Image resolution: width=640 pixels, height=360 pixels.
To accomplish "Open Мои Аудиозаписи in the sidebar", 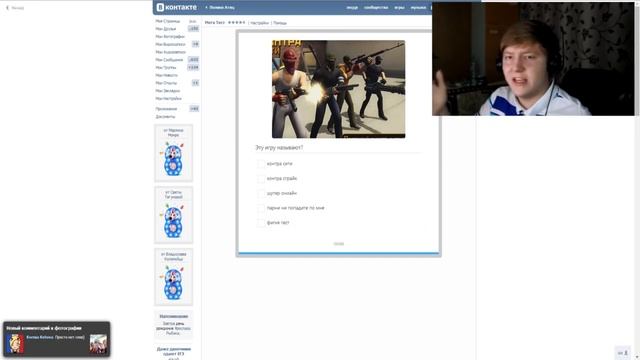I will pos(171,52).
